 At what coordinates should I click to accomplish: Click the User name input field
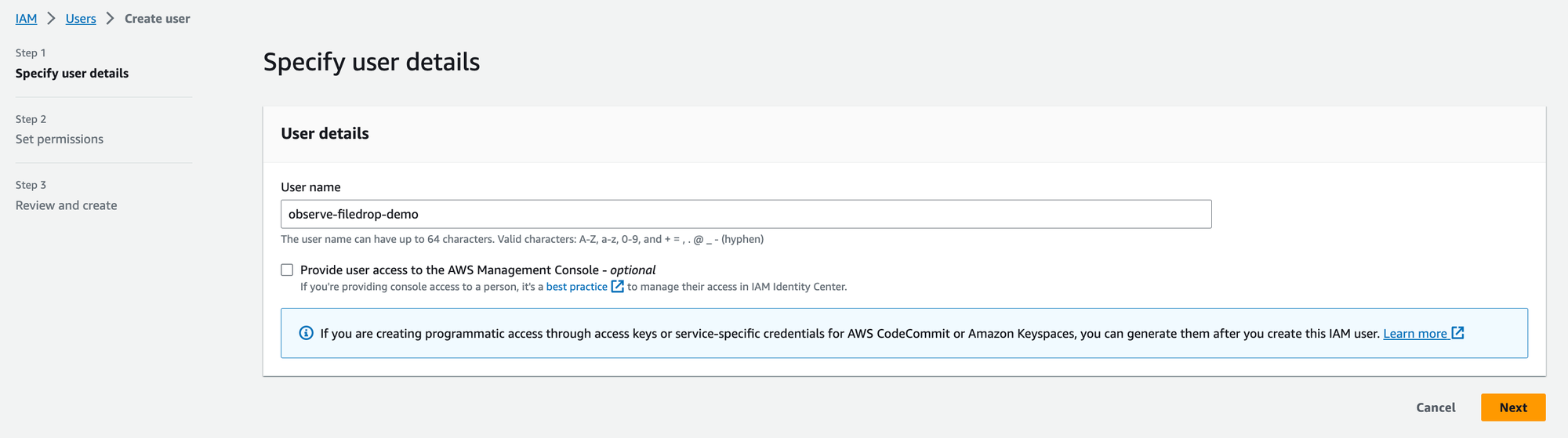pyautogui.click(x=746, y=214)
